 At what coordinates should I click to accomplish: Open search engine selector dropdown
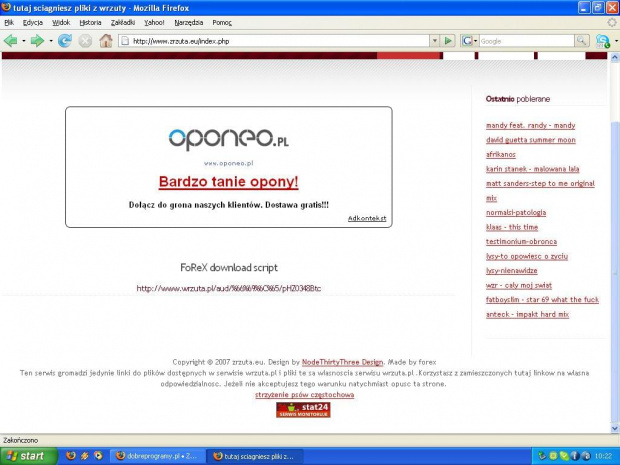point(475,41)
